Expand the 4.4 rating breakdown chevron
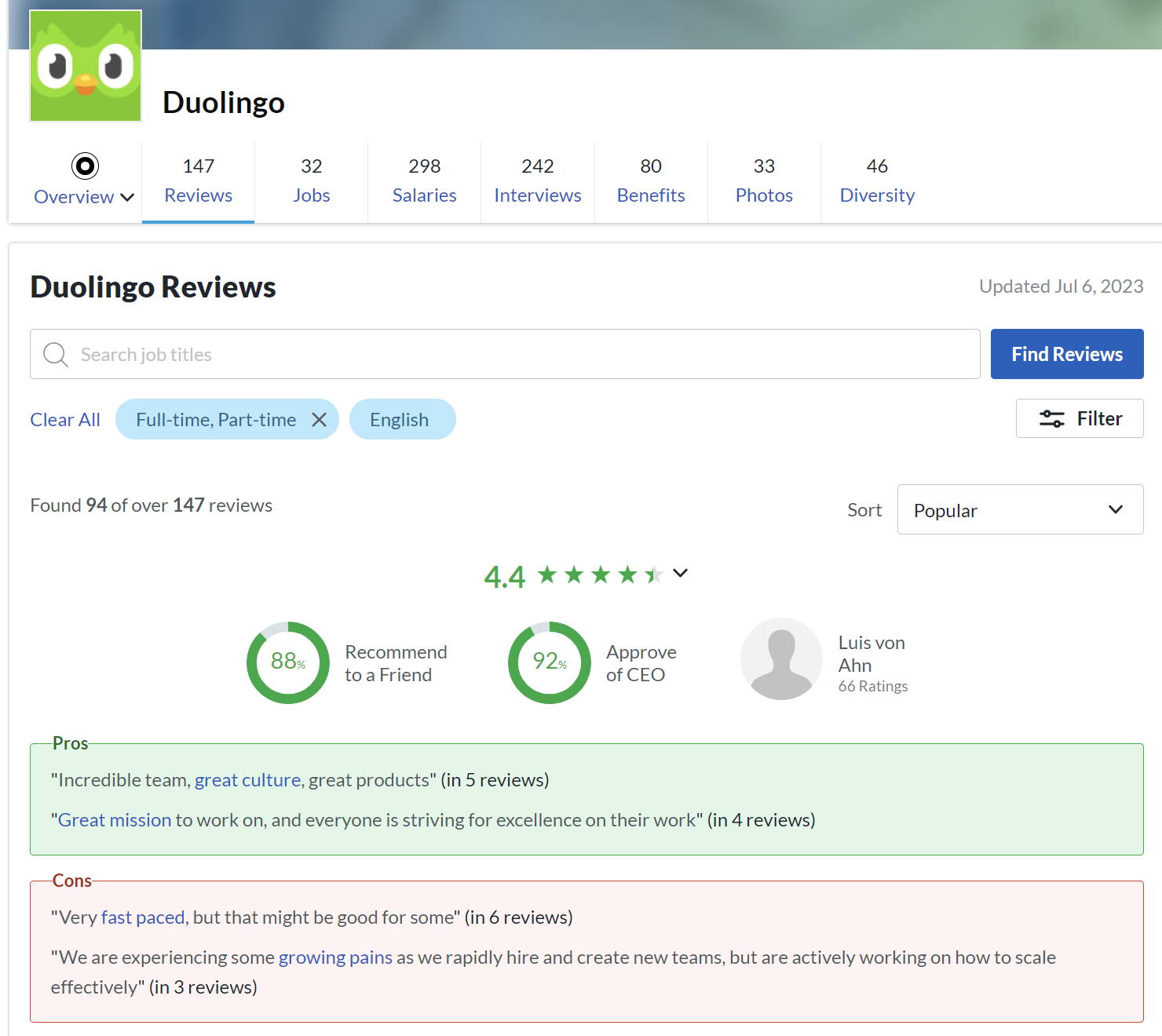Image resolution: width=1162 pixels, height=1036 pixels. coord(681,573)
